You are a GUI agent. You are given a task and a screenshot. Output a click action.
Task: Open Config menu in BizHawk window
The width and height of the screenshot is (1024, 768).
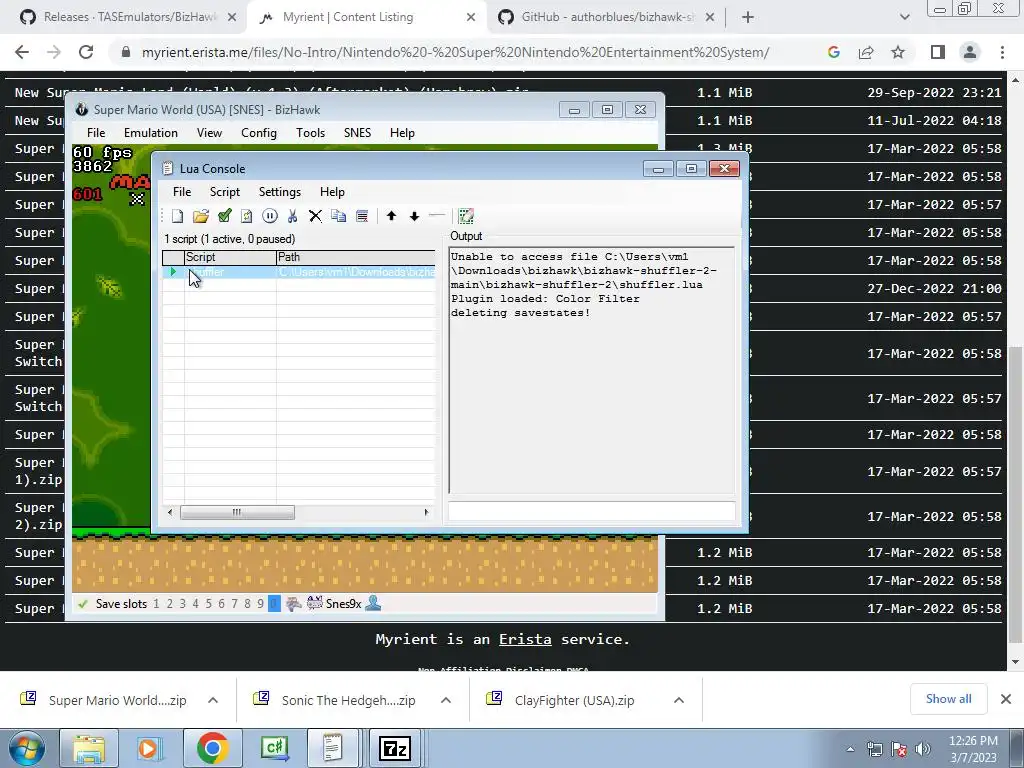259,133
